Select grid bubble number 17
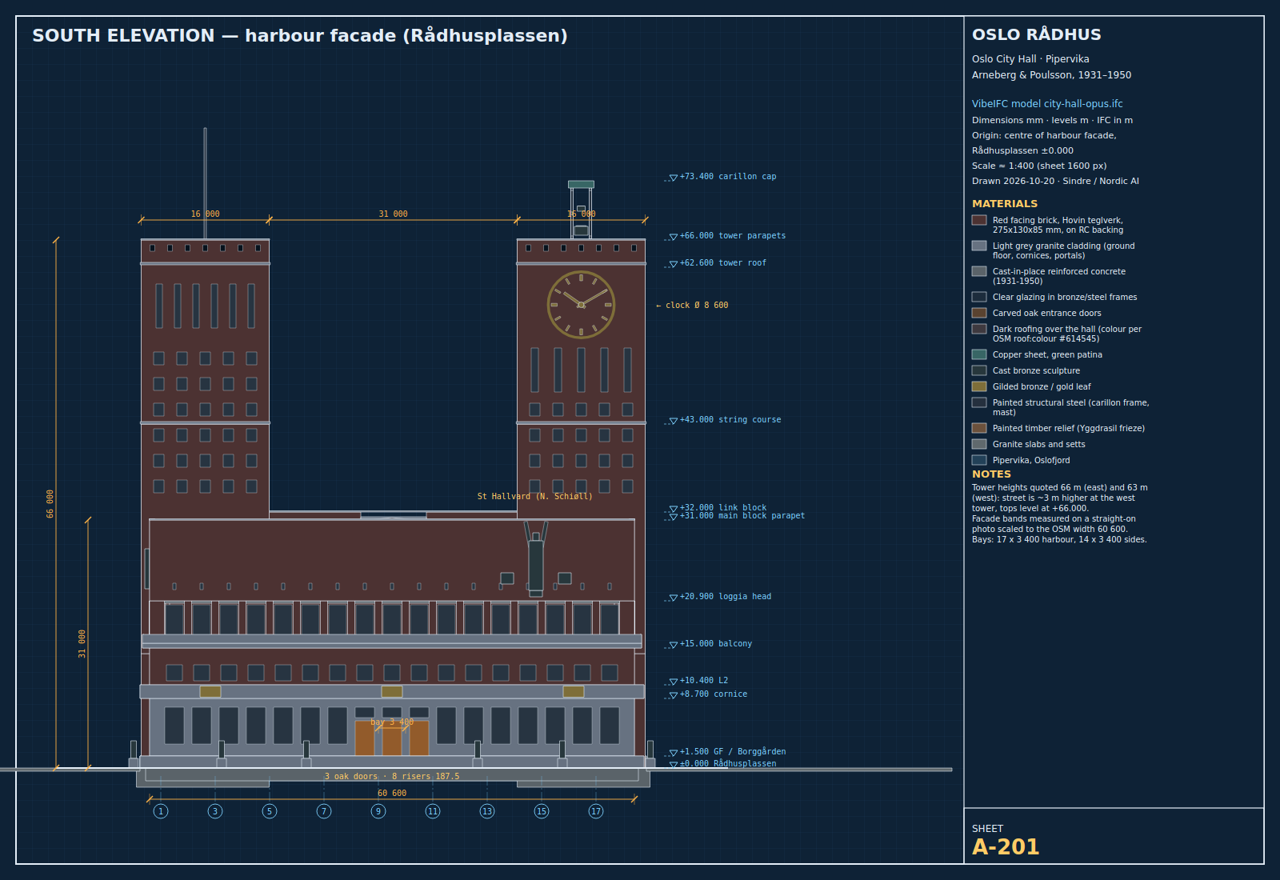 (596, 811)
